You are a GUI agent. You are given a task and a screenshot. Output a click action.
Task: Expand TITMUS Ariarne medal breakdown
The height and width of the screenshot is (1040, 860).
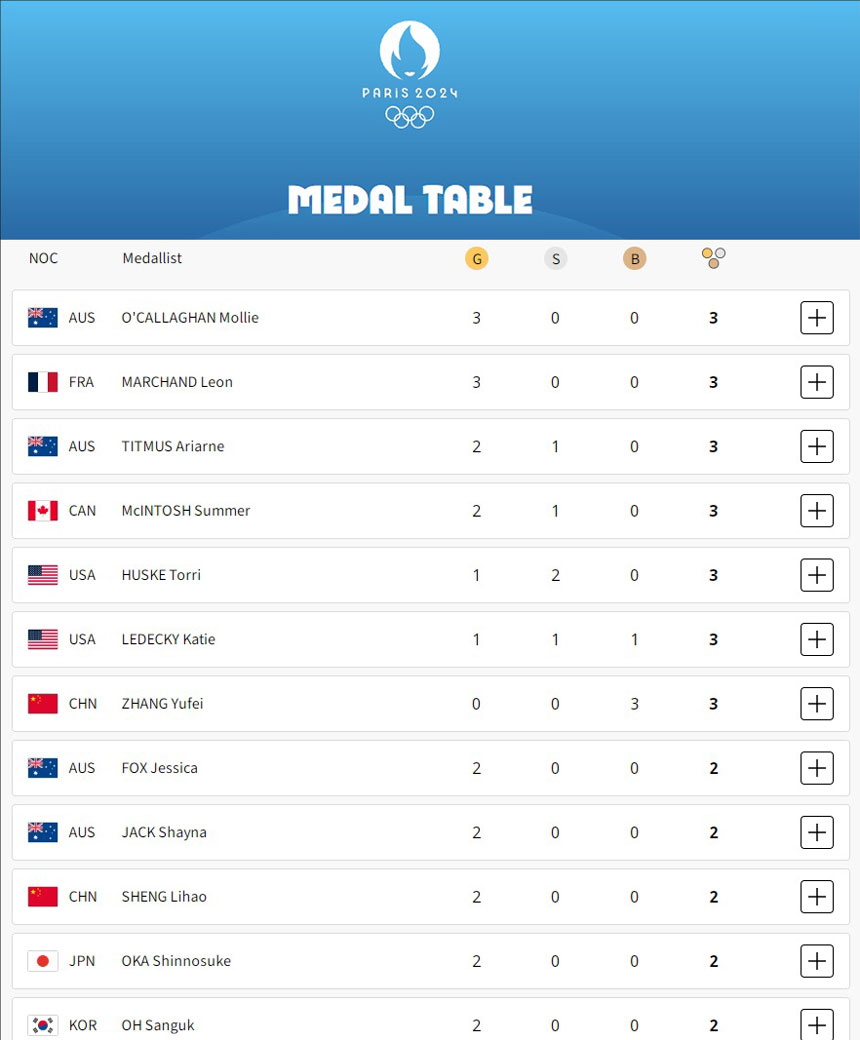point(817,446)
